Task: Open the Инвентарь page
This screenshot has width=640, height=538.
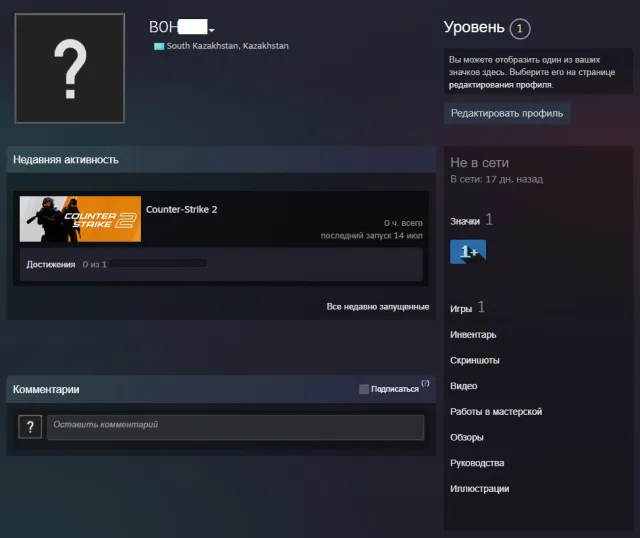Action: pos(473,335)
